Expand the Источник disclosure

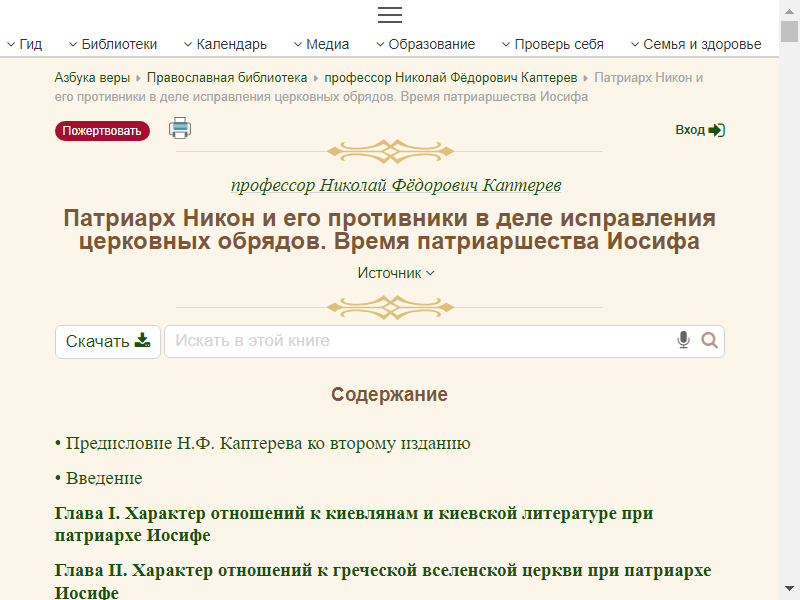[x=396, y=273]
